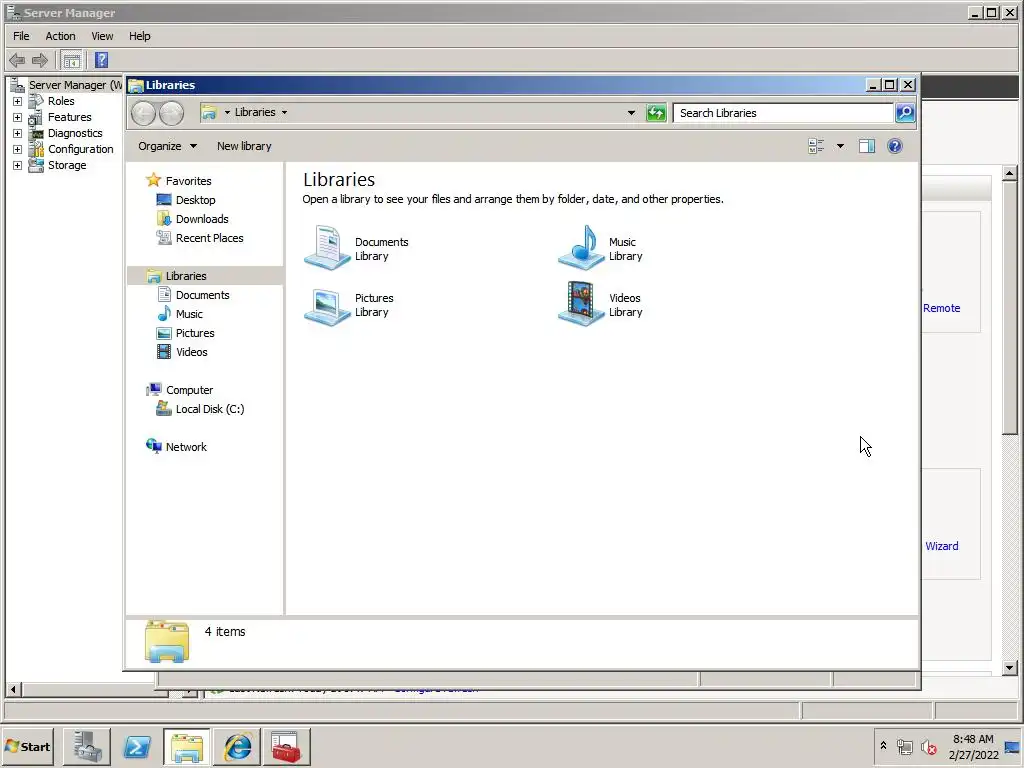The width and height of the screenshot is (1024, 768).
Task: Open the Organize dropdown menu
Action: coord(167,146)
